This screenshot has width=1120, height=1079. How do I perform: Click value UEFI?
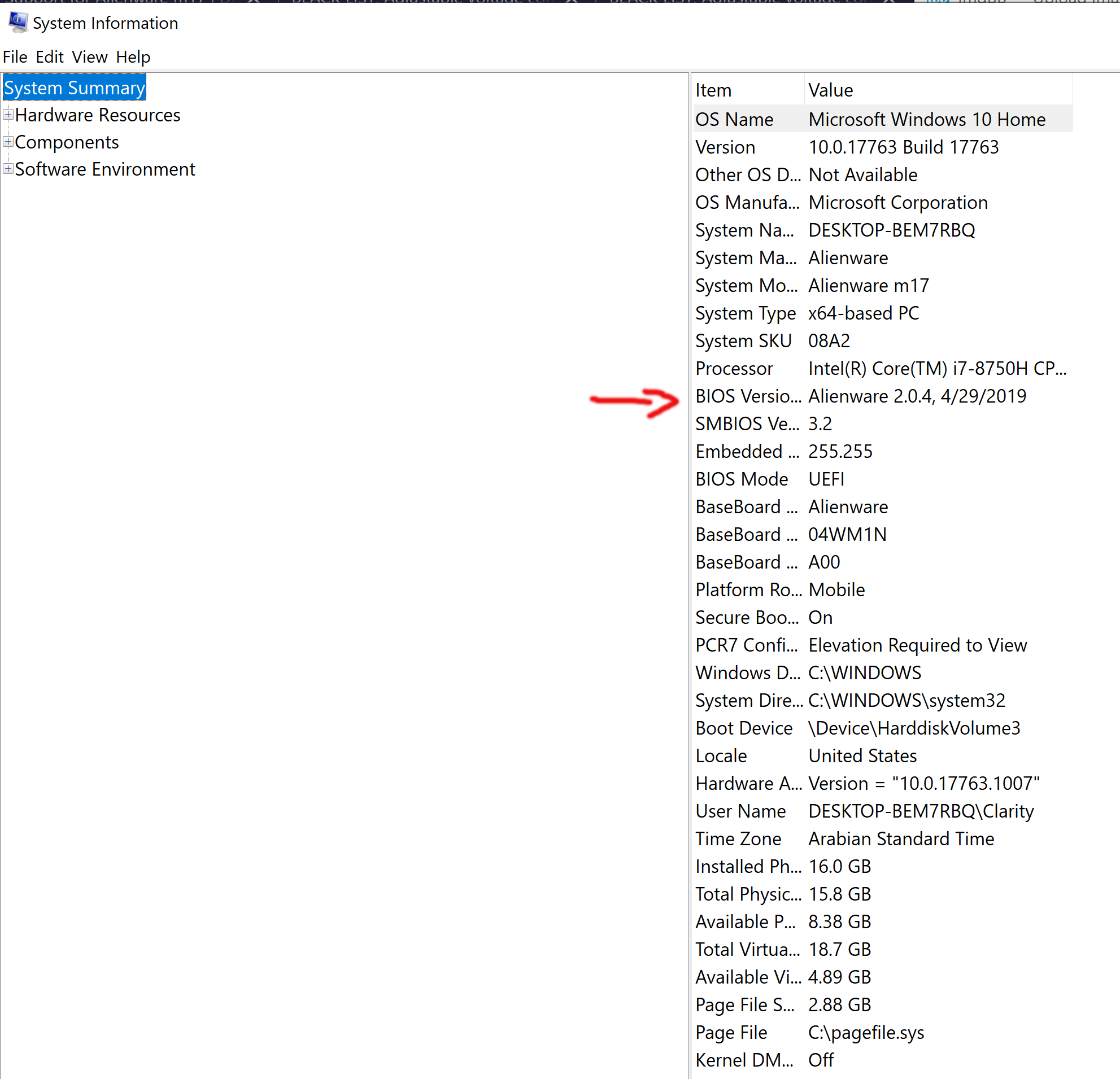[x=826, y=479]
